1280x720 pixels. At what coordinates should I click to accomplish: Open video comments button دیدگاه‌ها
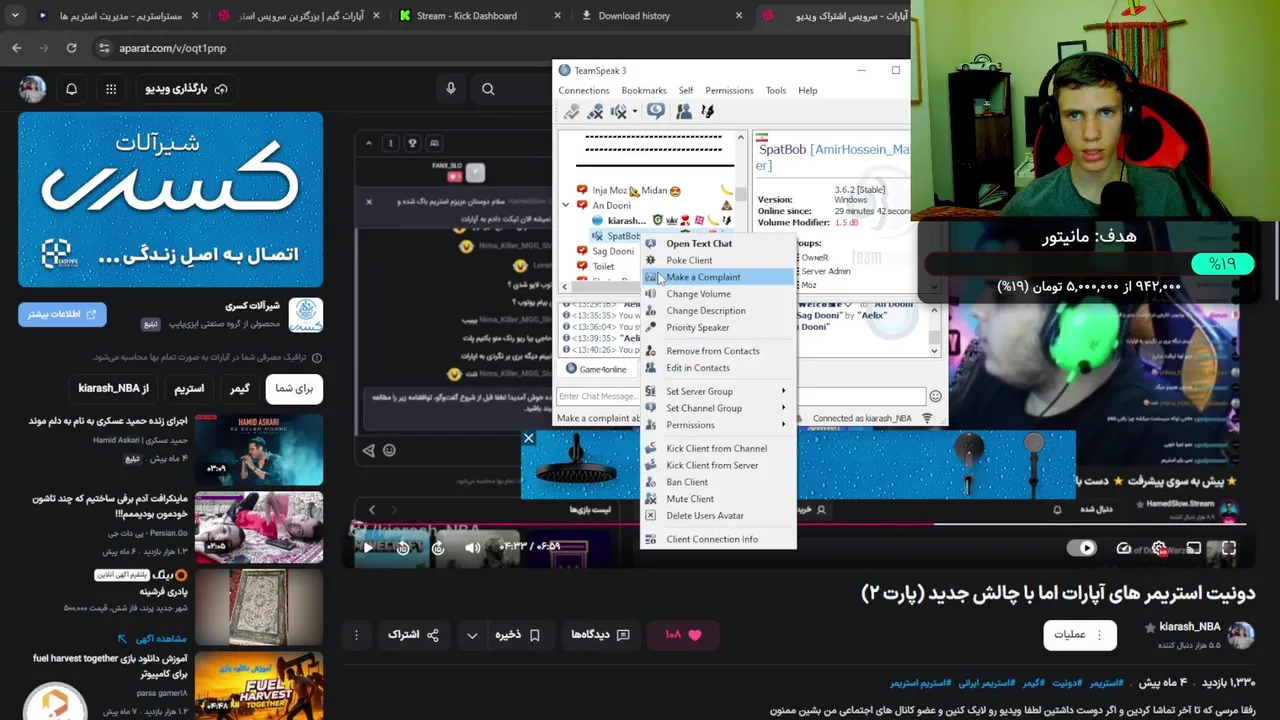click(600, 634)
